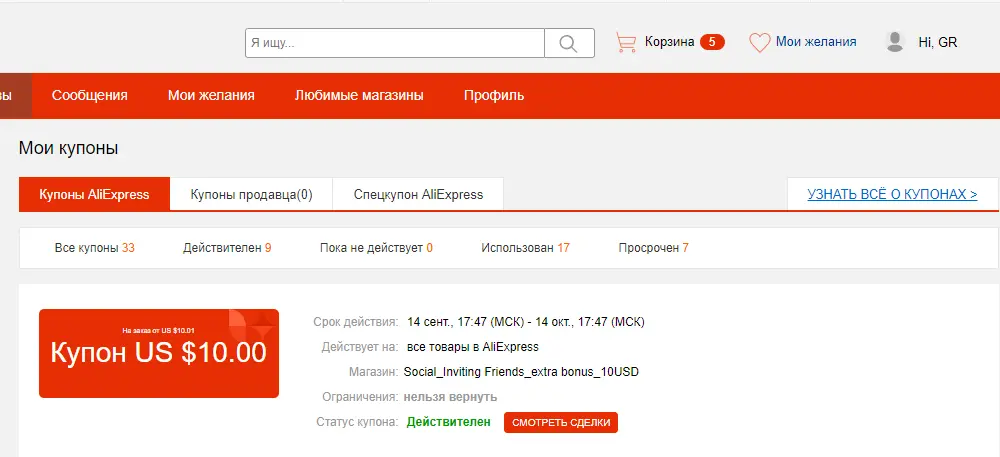This screenshot has height=457, width=1000.
Task: Click the 'СМОТРЕТЬ СДЕЛКИ' button
Action: point(561,423)
